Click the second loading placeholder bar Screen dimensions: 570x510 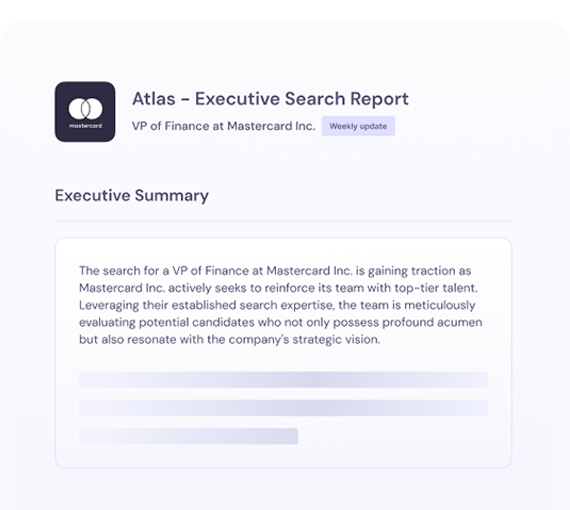coord(284,408)
